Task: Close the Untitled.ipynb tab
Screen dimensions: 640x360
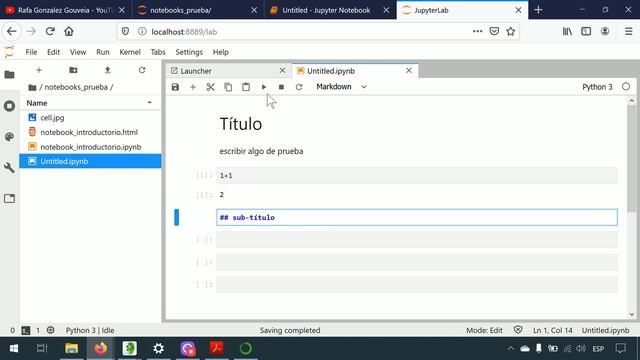Action: click(409, 71)
